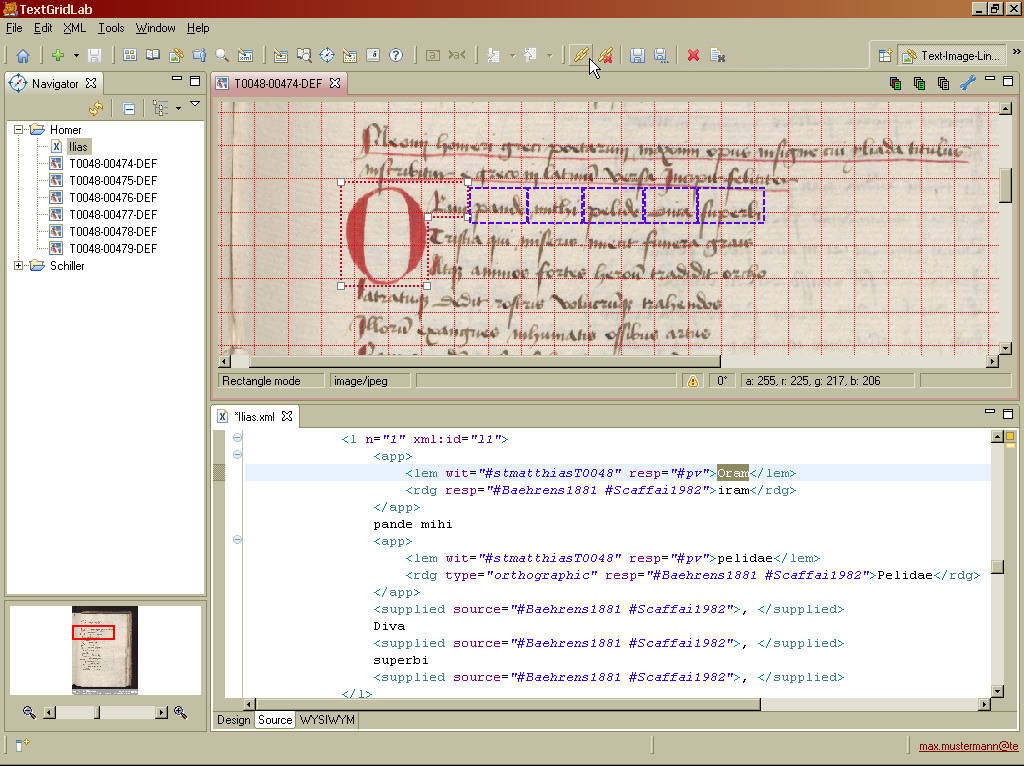The image size is (1024, 766).
Task: Toggle the chain link tool in toolbar
Action: 580,56
